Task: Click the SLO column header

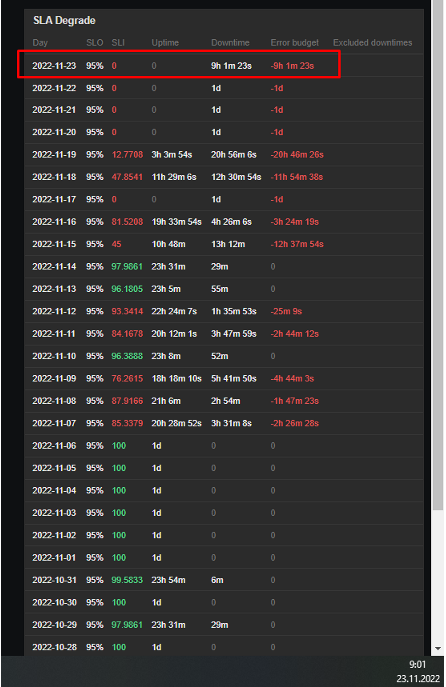Action: tap(95, 43)
